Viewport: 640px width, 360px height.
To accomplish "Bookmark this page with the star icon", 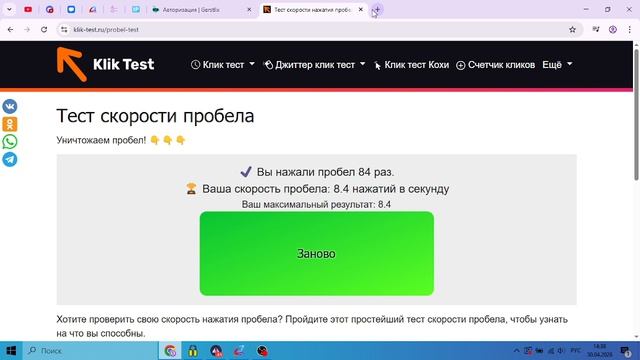I will coord(572,29).
